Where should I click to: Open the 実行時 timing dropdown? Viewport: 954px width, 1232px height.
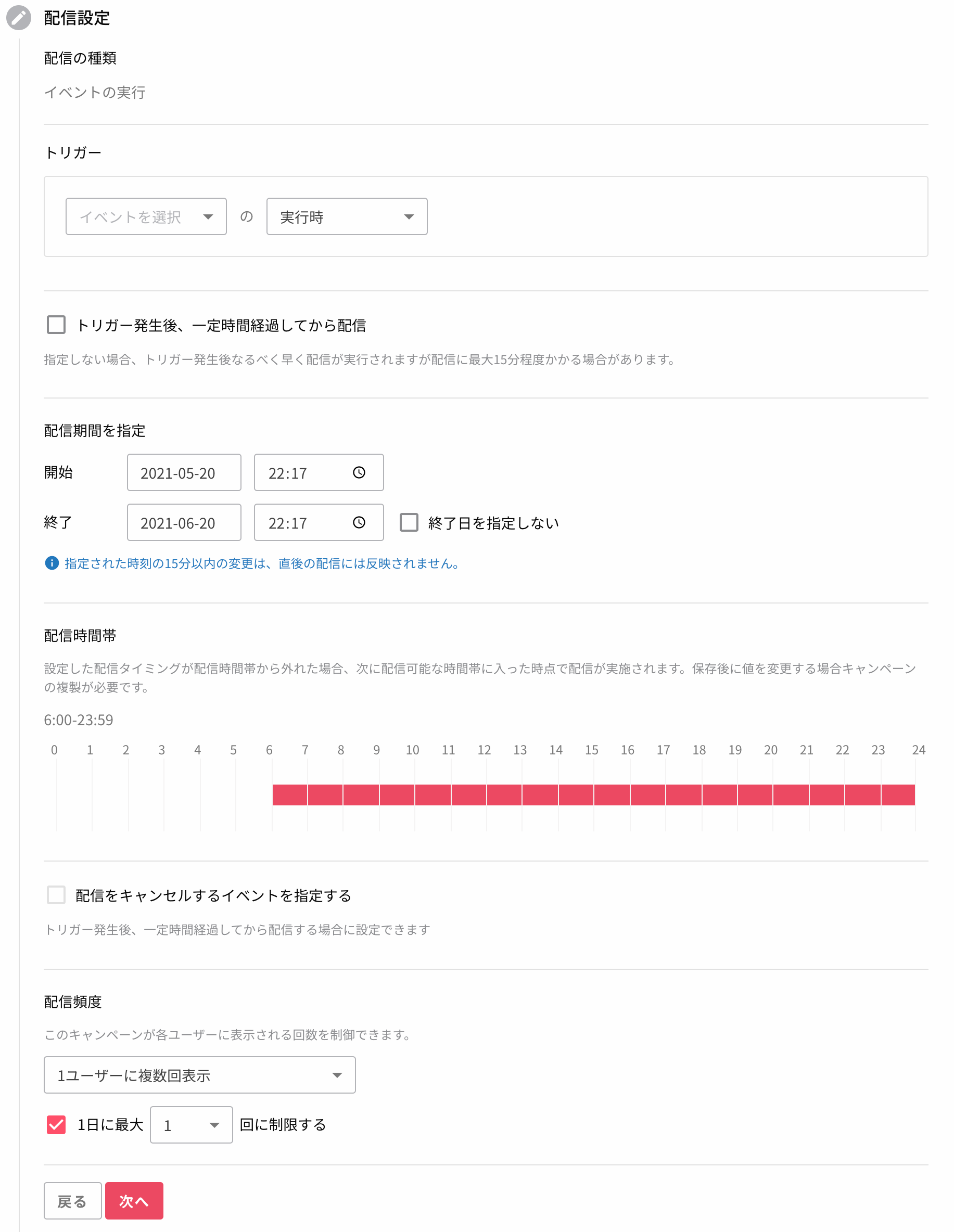[347, 216]
